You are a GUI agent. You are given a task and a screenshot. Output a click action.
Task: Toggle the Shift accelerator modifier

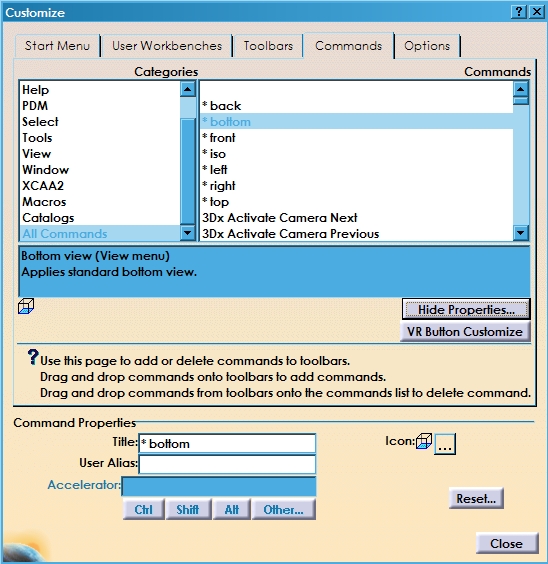pos(188,509)
